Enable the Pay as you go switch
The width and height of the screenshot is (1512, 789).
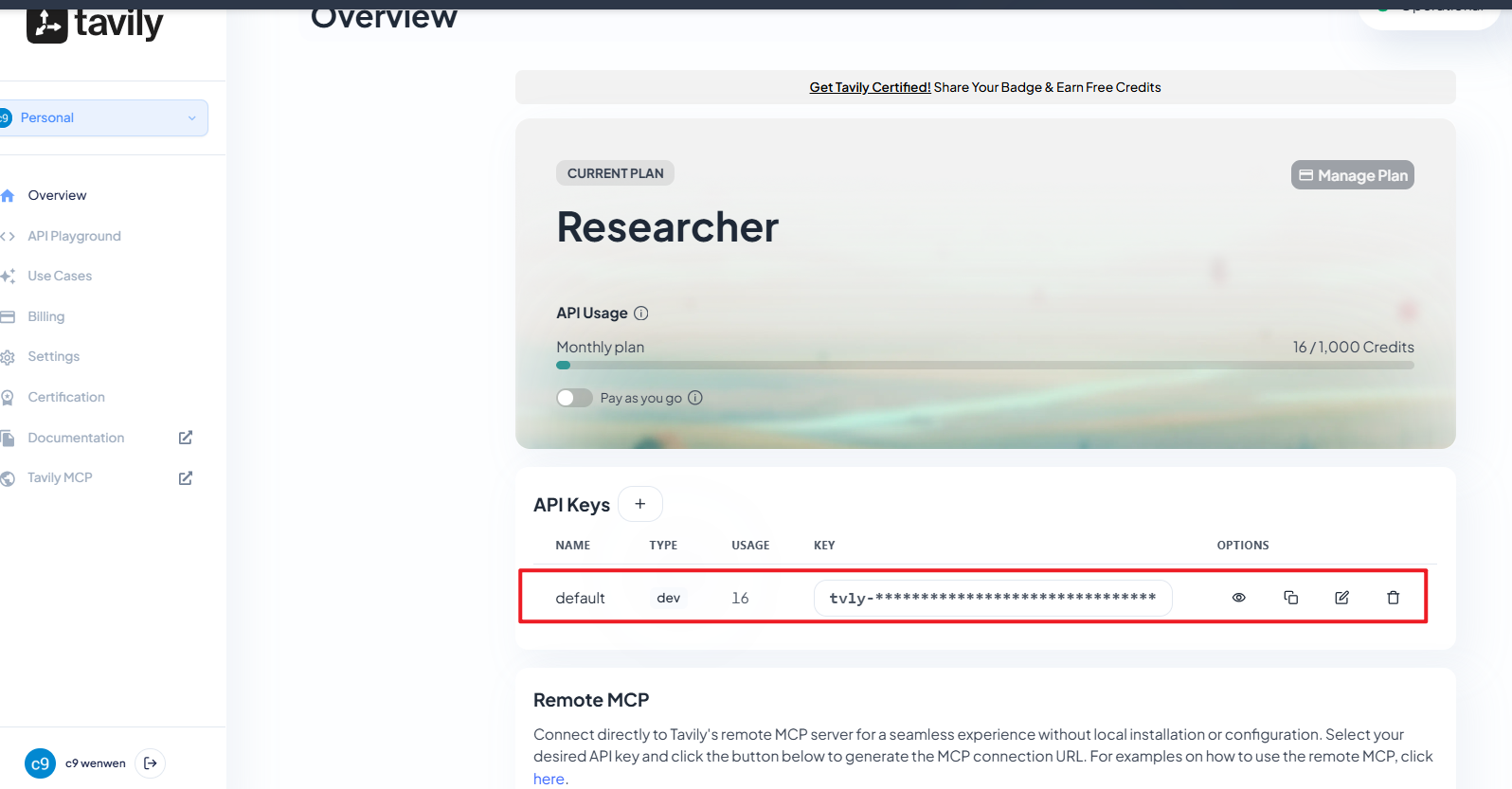coord(574,398)
